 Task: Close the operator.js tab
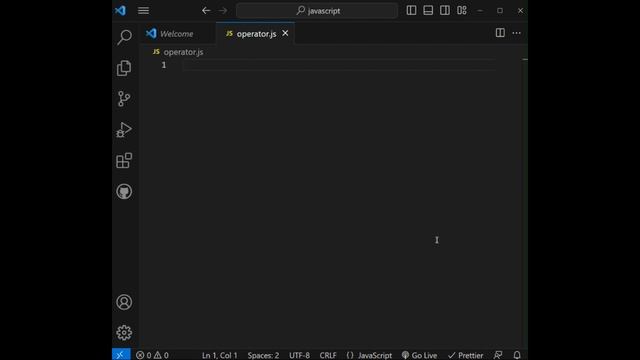click(285, 33)
